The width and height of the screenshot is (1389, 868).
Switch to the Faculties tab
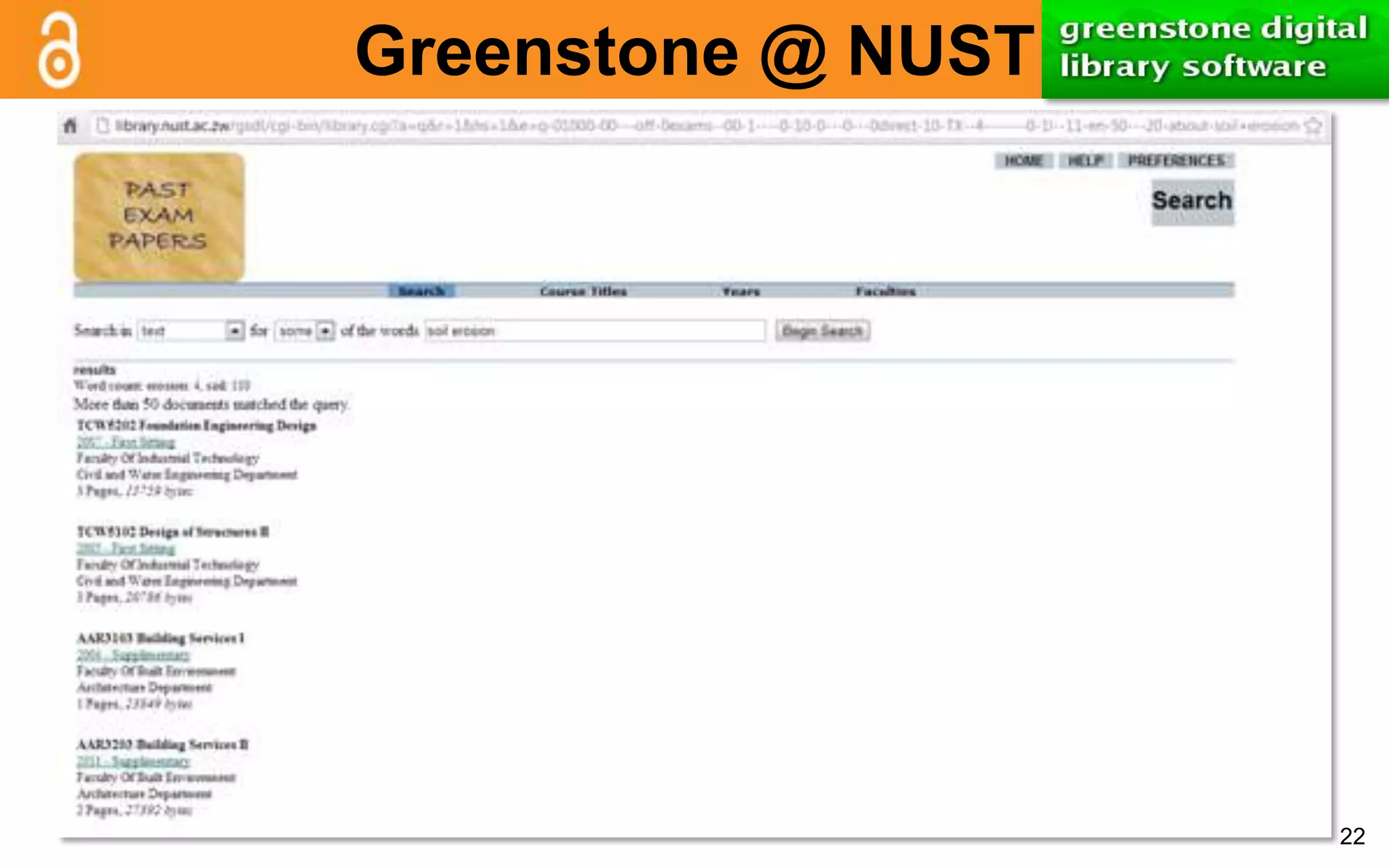point(885,291)
